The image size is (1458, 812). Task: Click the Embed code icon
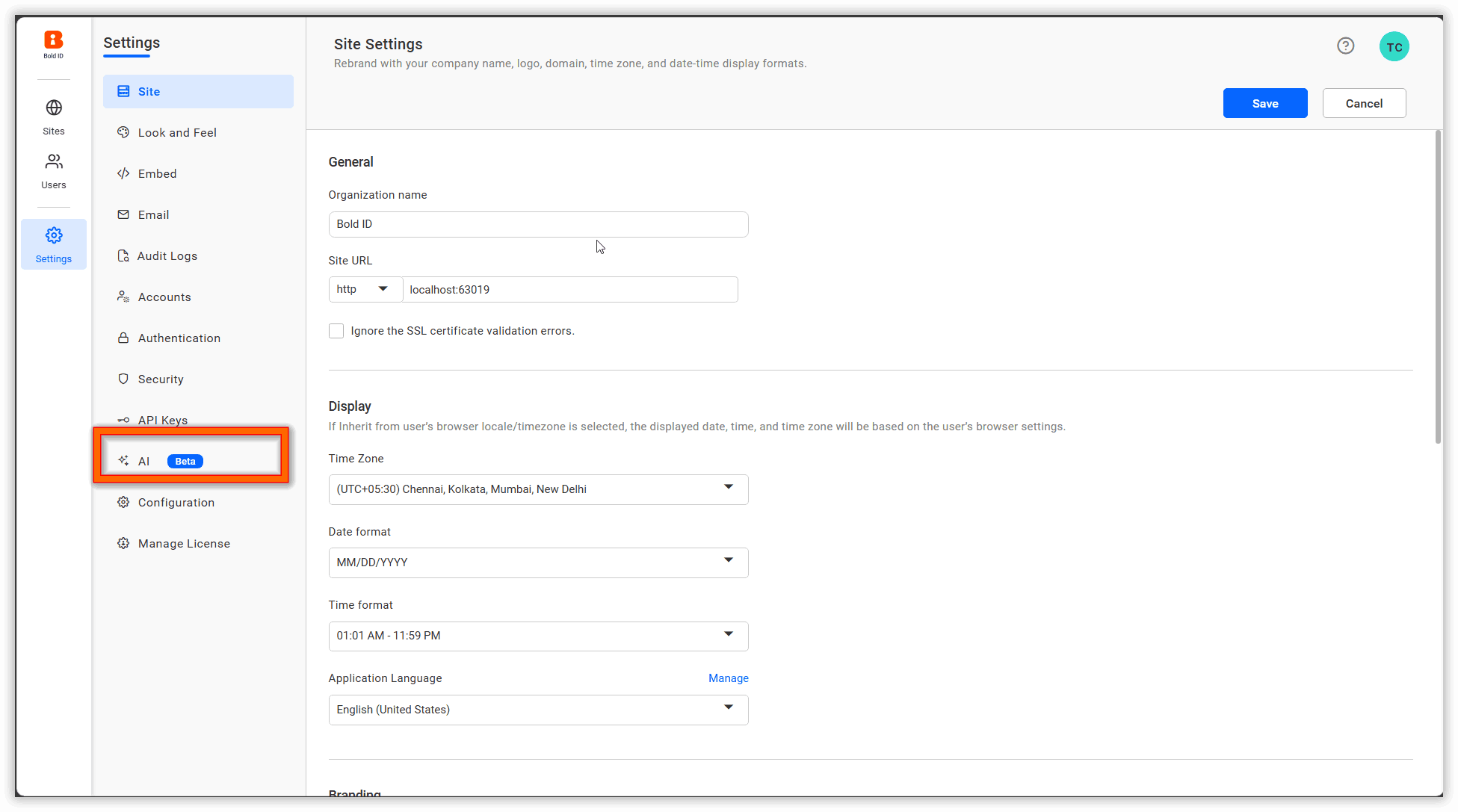pos(123,173)
